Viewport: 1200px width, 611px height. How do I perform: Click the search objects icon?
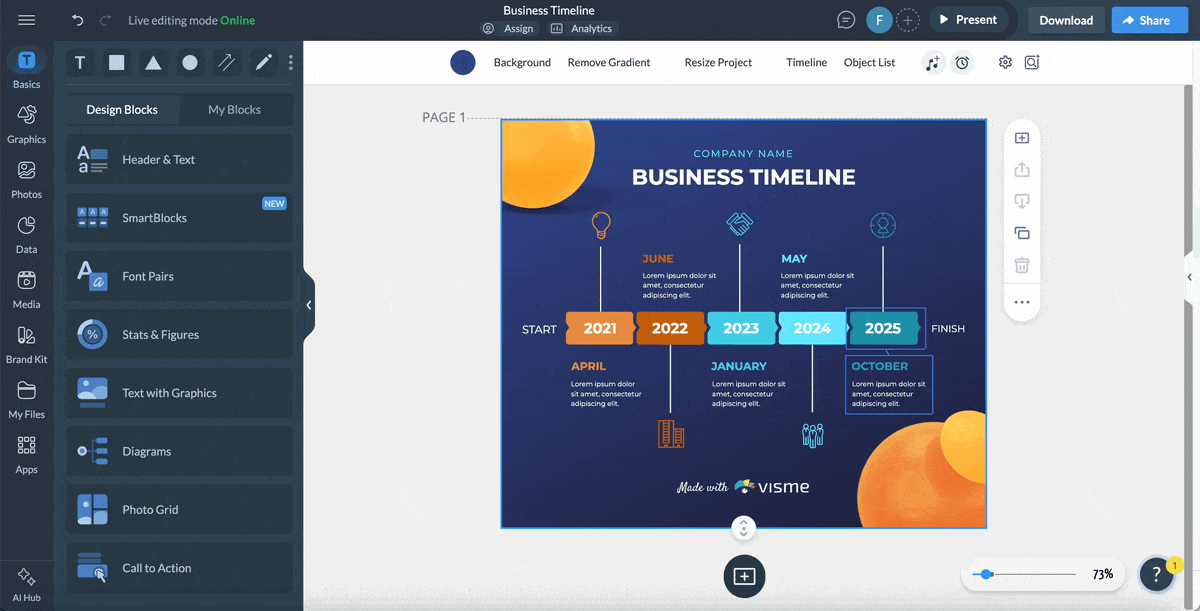(1032, 62)
